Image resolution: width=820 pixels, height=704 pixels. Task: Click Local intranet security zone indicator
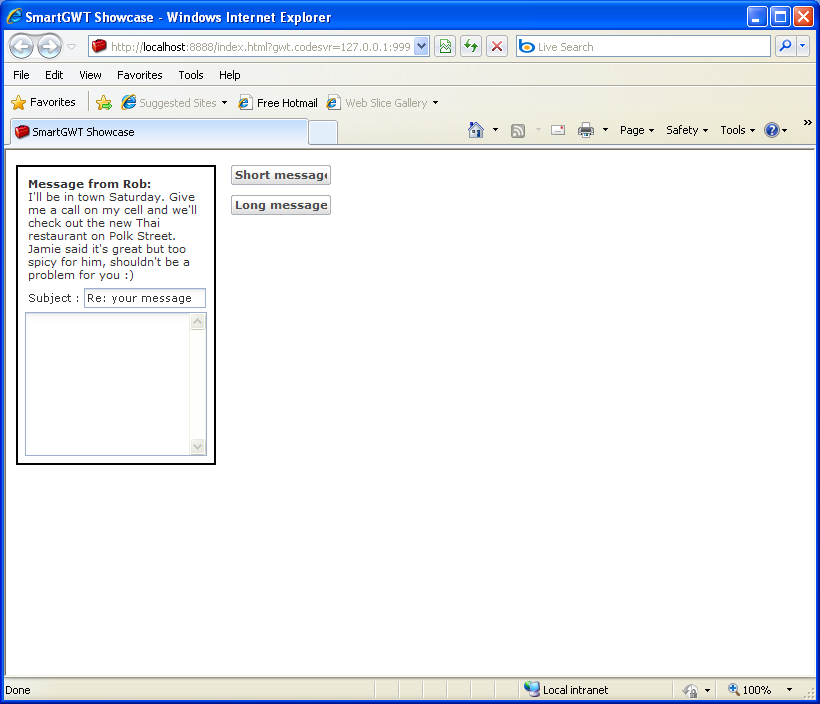point(566,690)
